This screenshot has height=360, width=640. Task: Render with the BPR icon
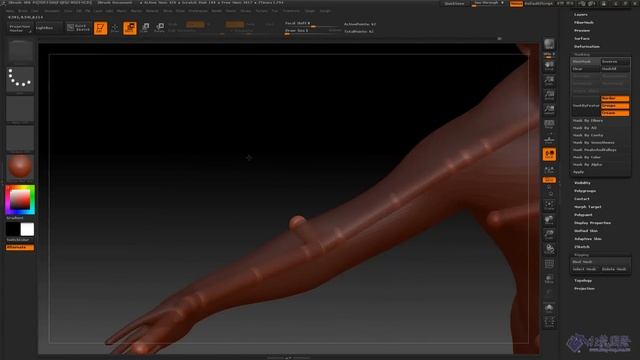549,44
